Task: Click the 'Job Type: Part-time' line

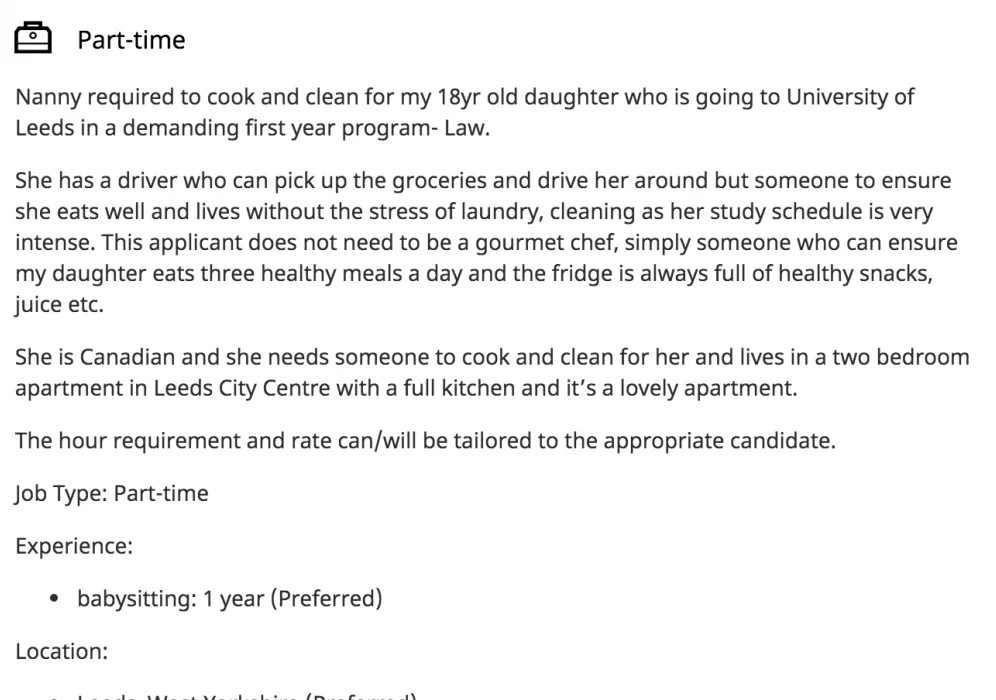Action: 112,493
